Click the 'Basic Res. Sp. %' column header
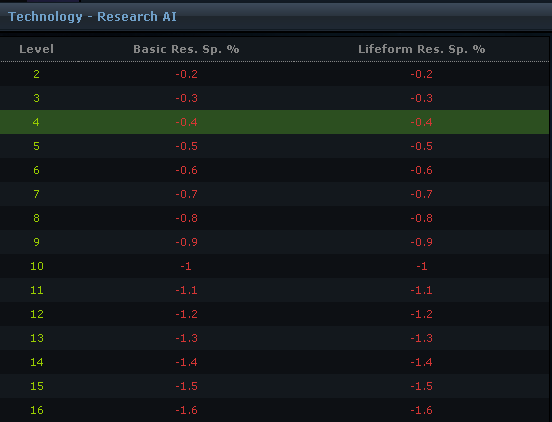This screenshot has height=422, width=552. pos(186,49)
